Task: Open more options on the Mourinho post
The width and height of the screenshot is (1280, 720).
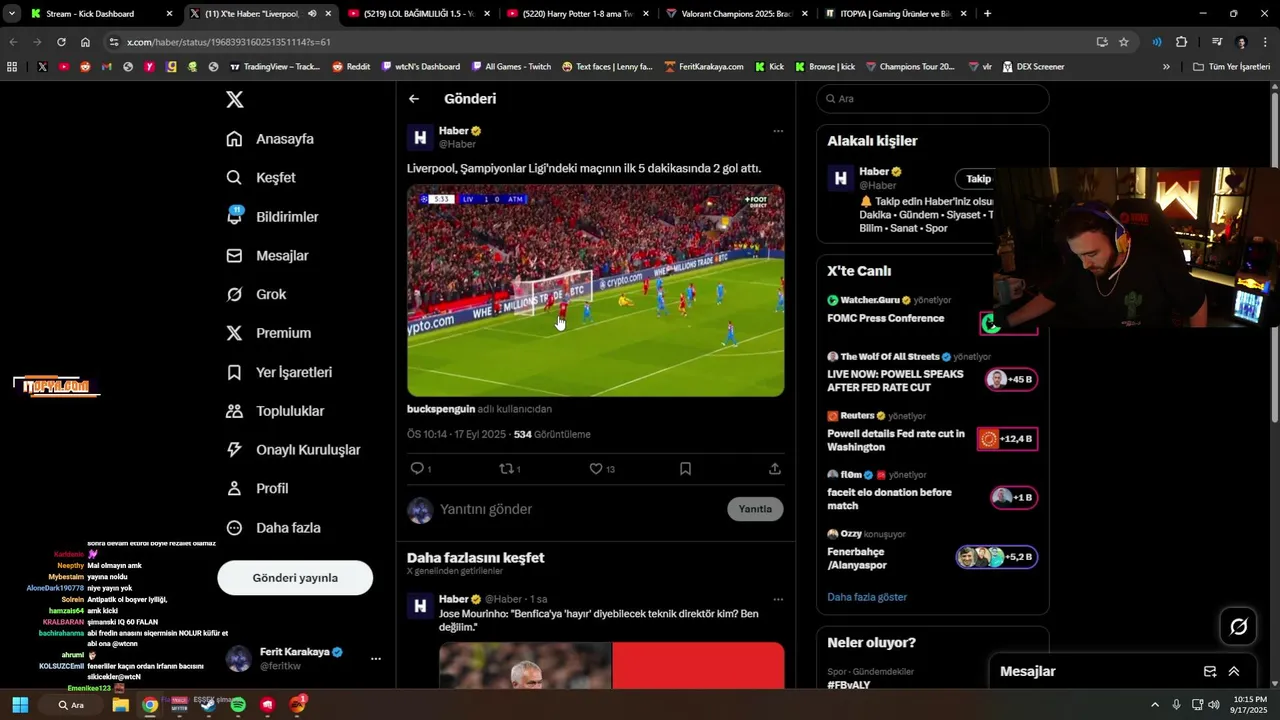Action: 778,599
